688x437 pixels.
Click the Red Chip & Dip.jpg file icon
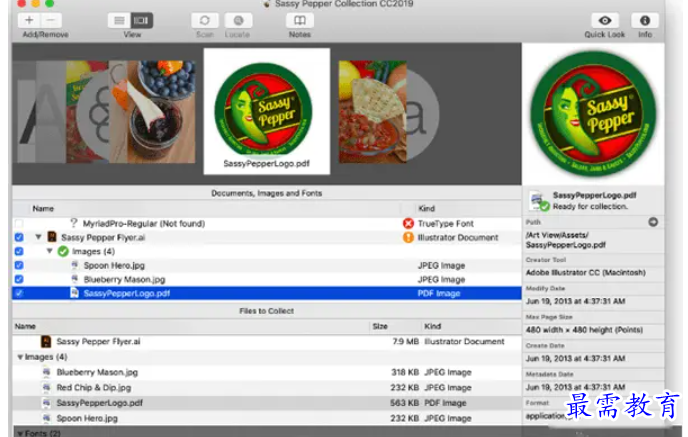46,387
